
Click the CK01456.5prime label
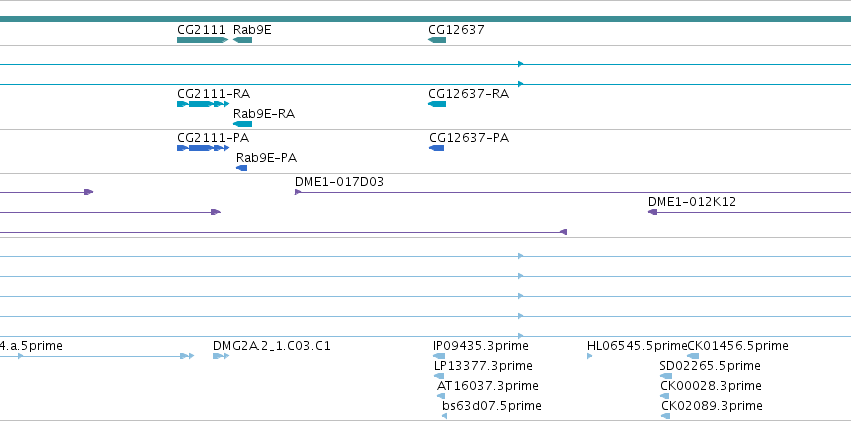738,346
